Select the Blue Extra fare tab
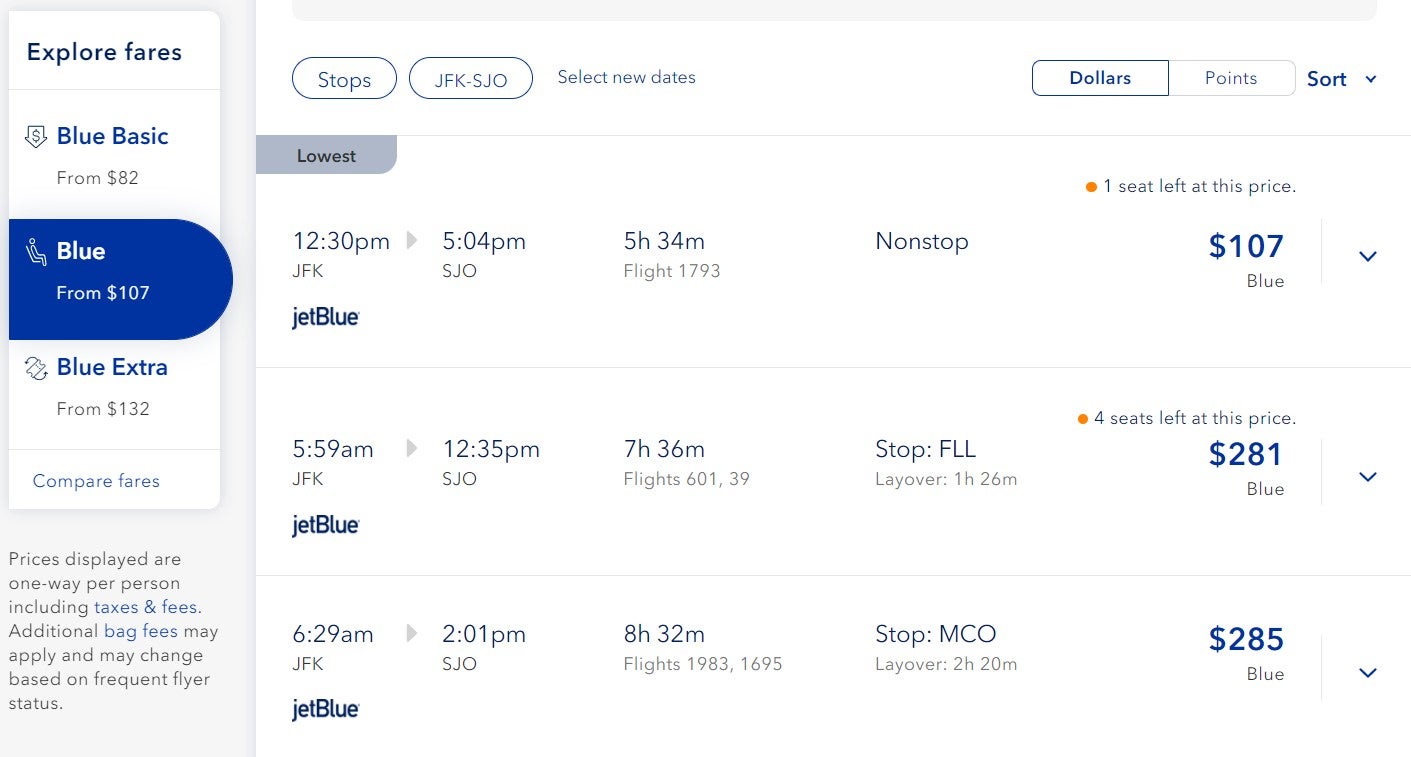This screenshot has height=757, width=1411. pos(115,387)
